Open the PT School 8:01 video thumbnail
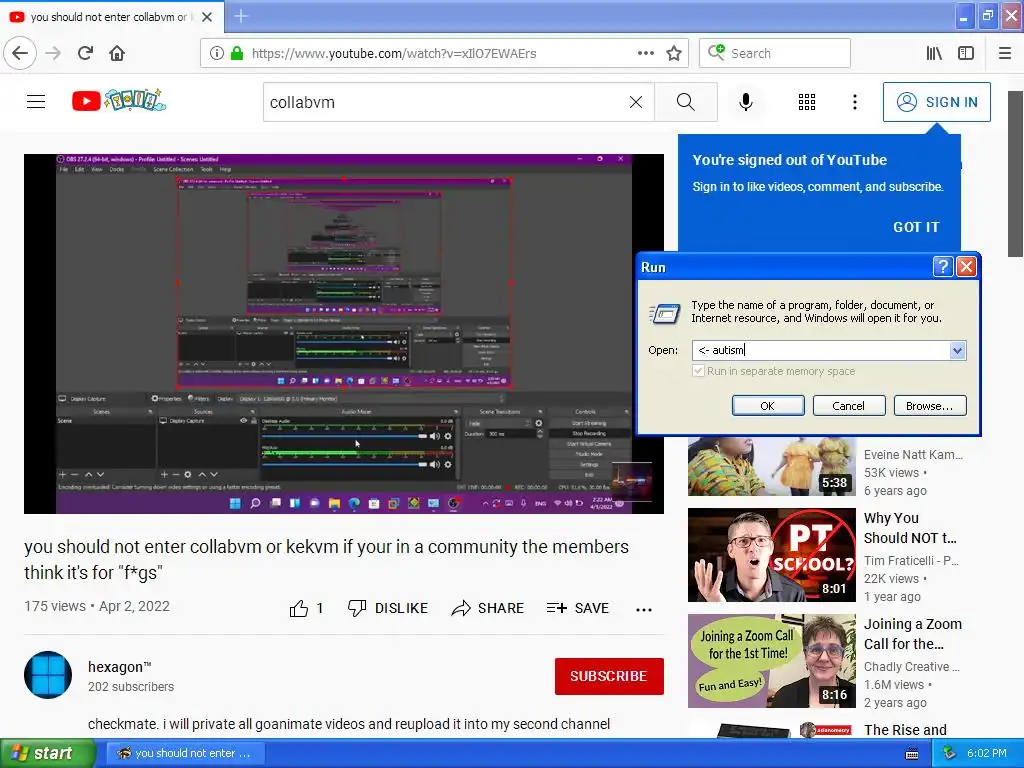The width and height of the screenshot is (1024, 768). click(x=771, y=555)
